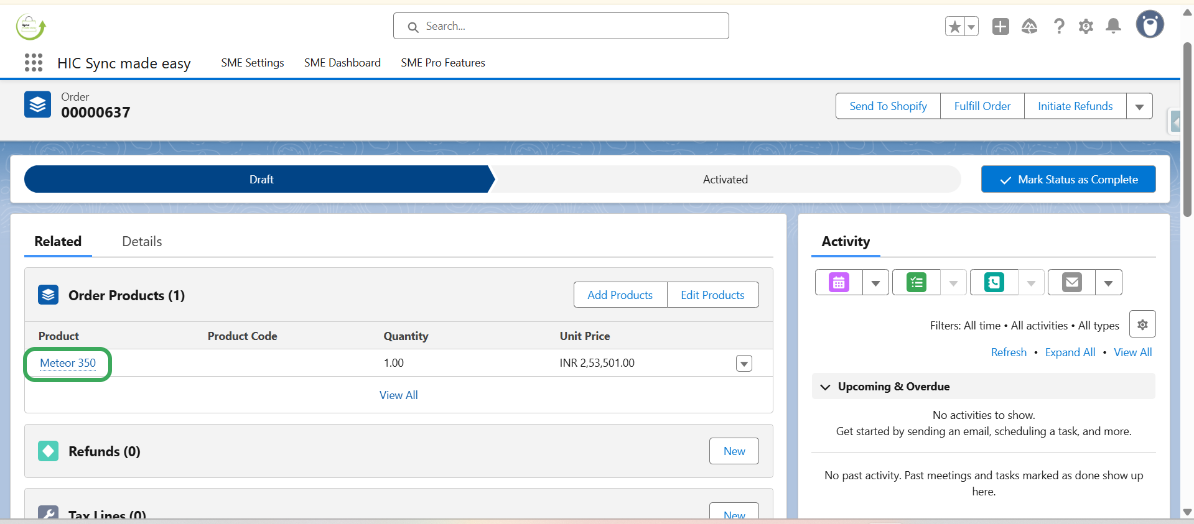1194x524 pixels.
Task: Click the Add Products button
Action: pos(620,295)
